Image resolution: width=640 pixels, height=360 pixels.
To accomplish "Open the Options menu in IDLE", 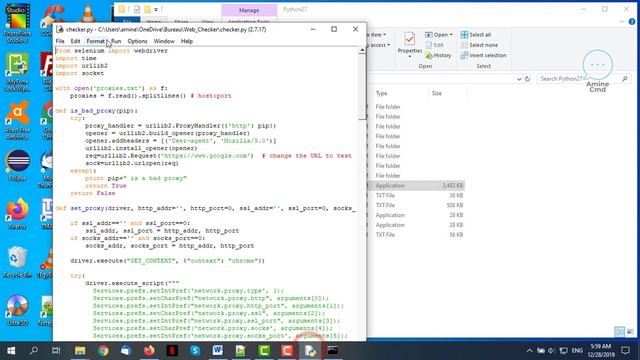I will coord(137,41).
